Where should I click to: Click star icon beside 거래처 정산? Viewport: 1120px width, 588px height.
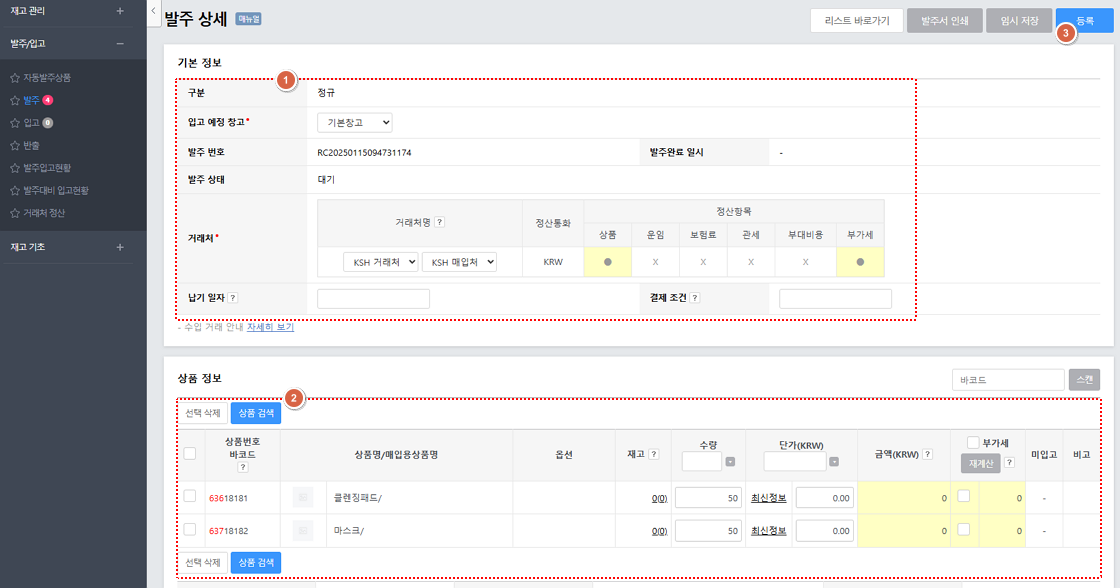(x=14, y=213)
